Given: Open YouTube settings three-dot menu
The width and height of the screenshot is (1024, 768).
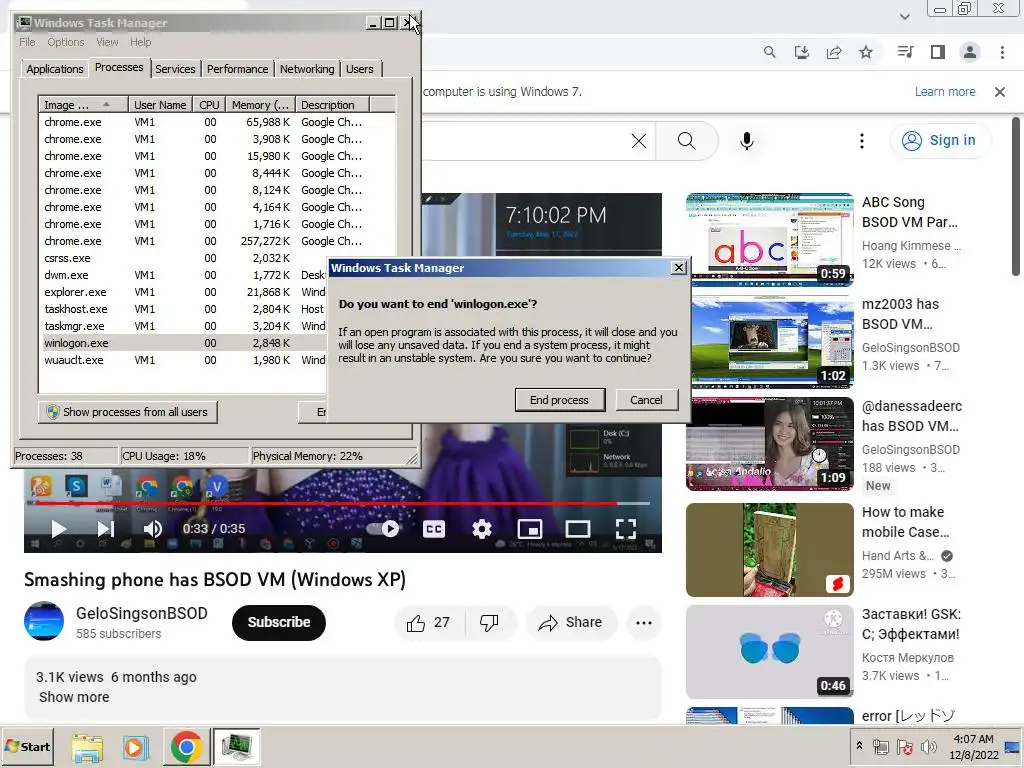Looking at the screenshot, I should point(861,140).
